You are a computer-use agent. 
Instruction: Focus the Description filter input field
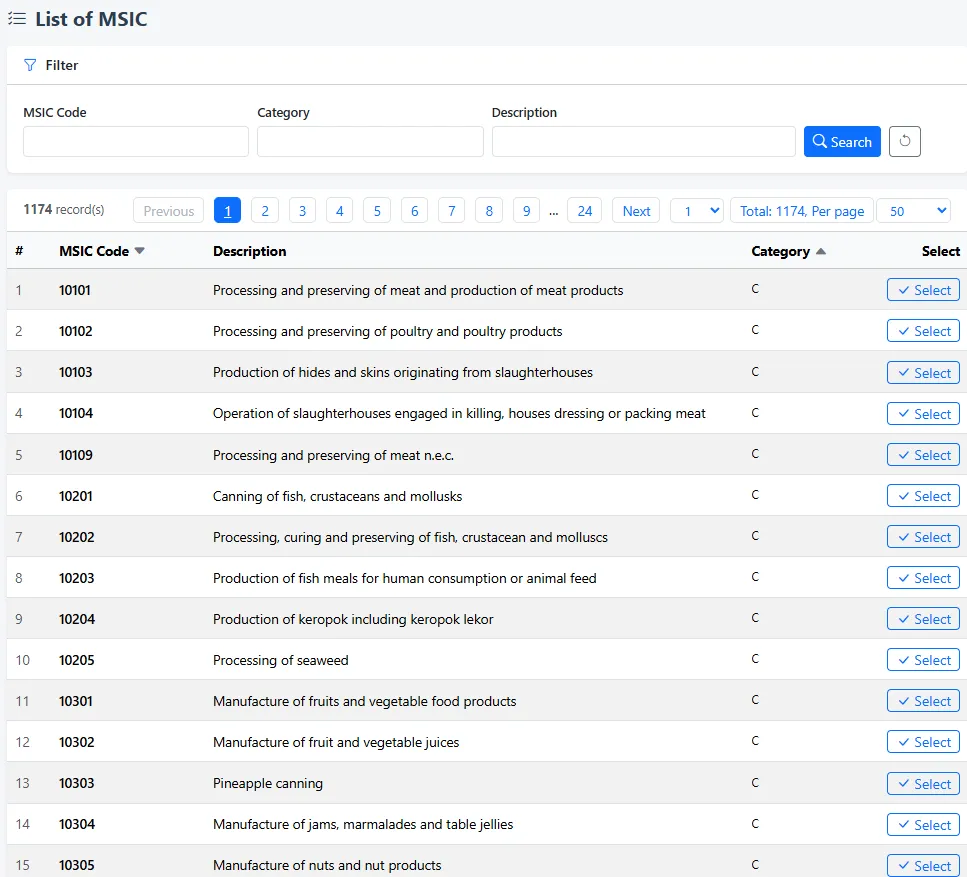coord(643,141)
